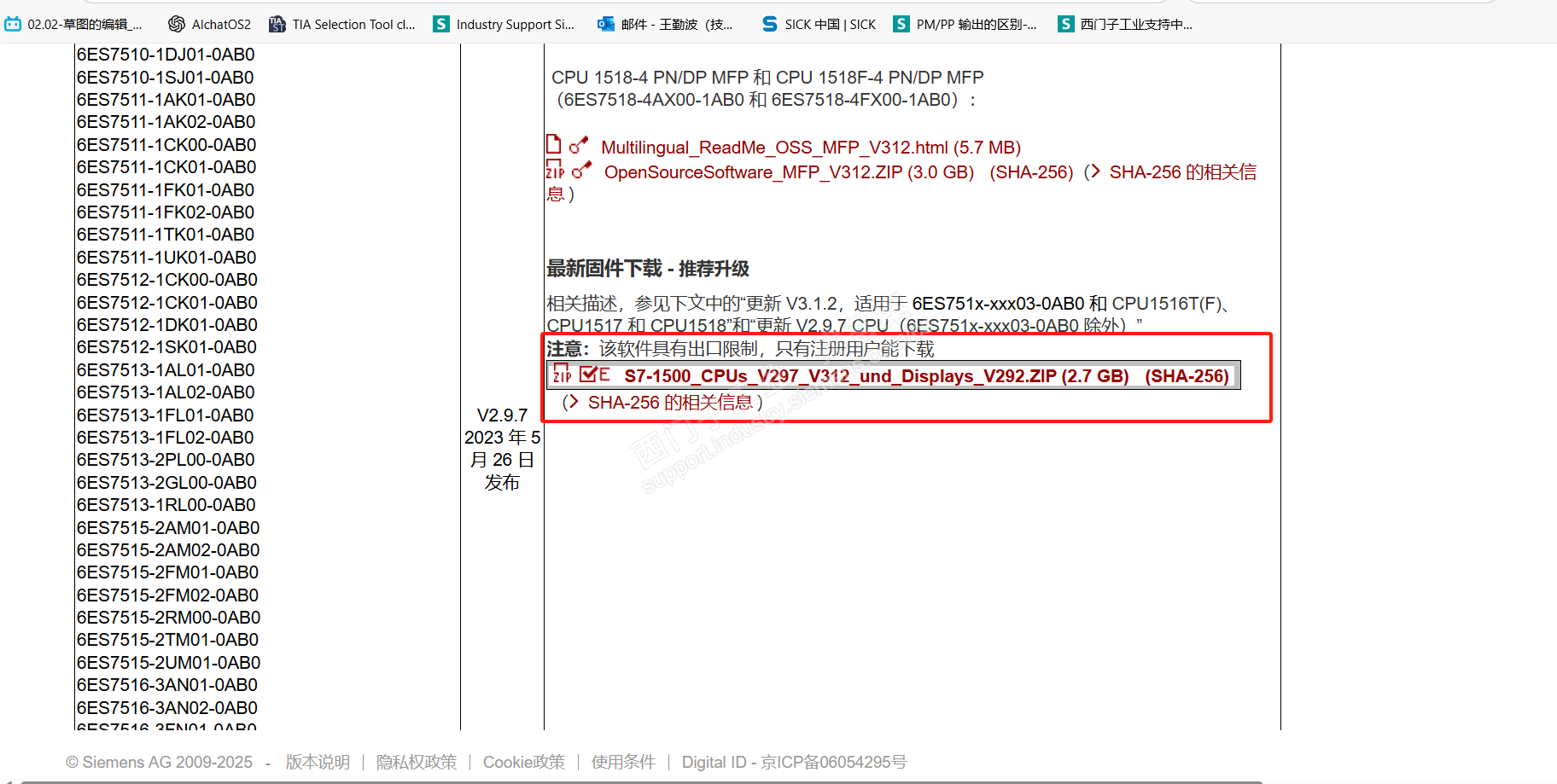Download Multilingual_ReadMe_OSS_MFP_V312.html

(x=811, y=148)
